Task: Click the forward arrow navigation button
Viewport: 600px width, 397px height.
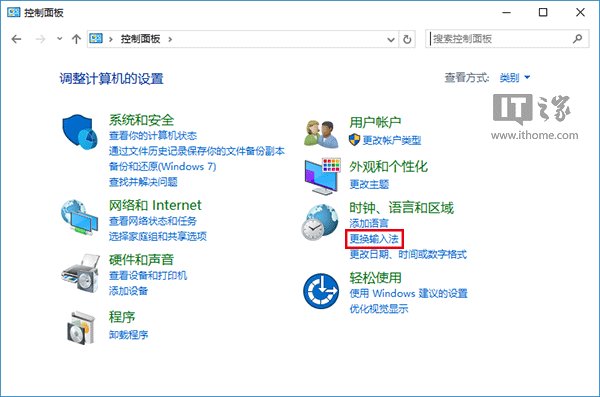Action: pyautogui.click(x=40, y=39)
